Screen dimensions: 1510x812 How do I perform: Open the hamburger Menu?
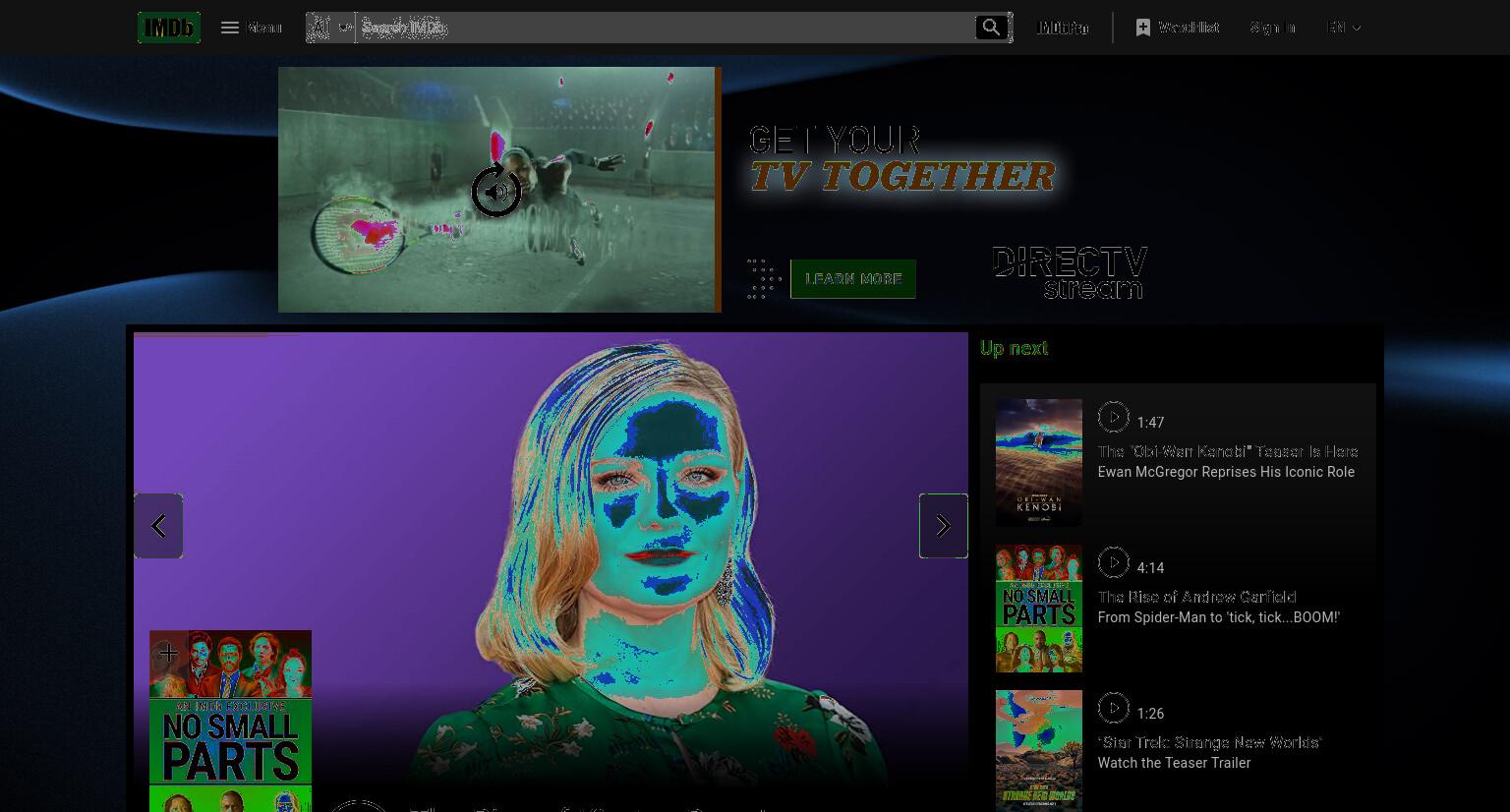252,28
